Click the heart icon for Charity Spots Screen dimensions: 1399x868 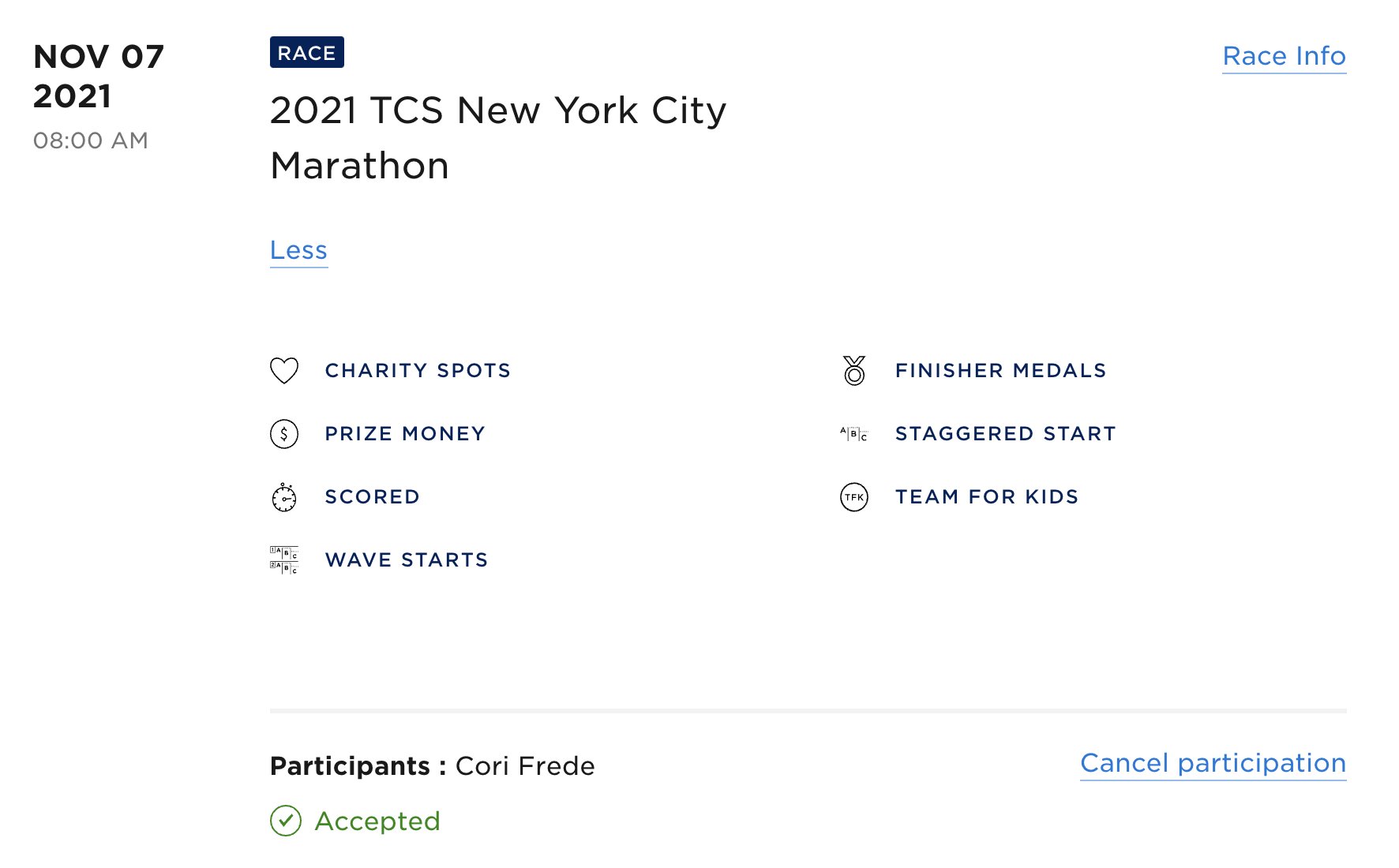click(284, 371)
